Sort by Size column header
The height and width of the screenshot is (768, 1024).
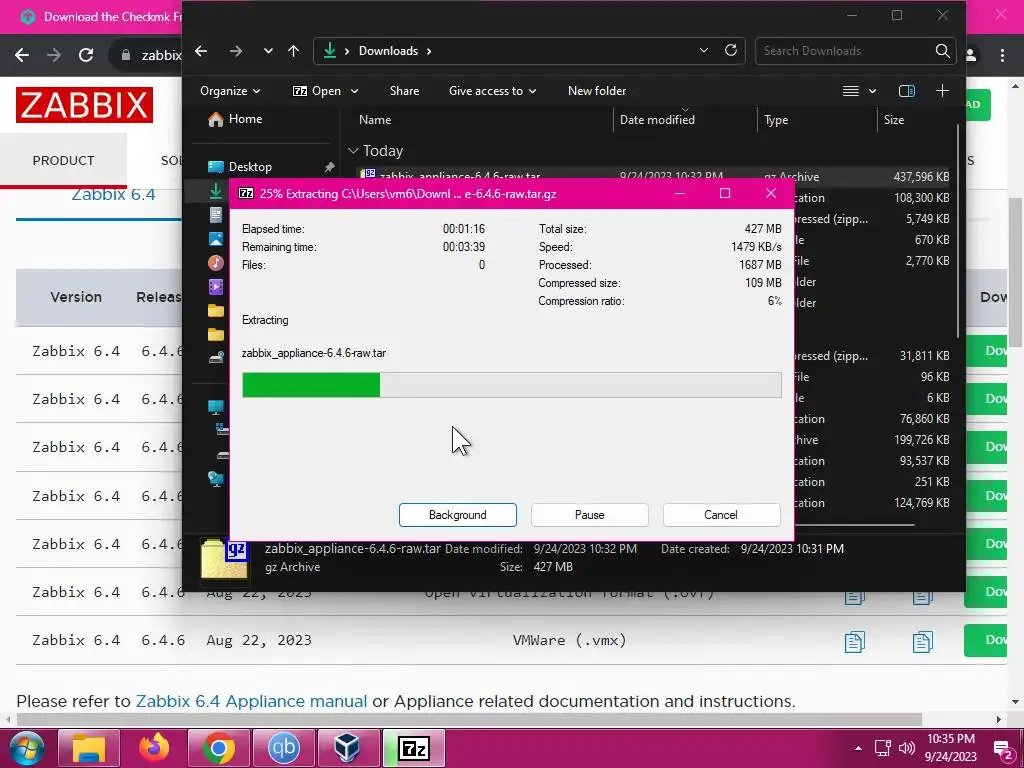click(893, 120)
